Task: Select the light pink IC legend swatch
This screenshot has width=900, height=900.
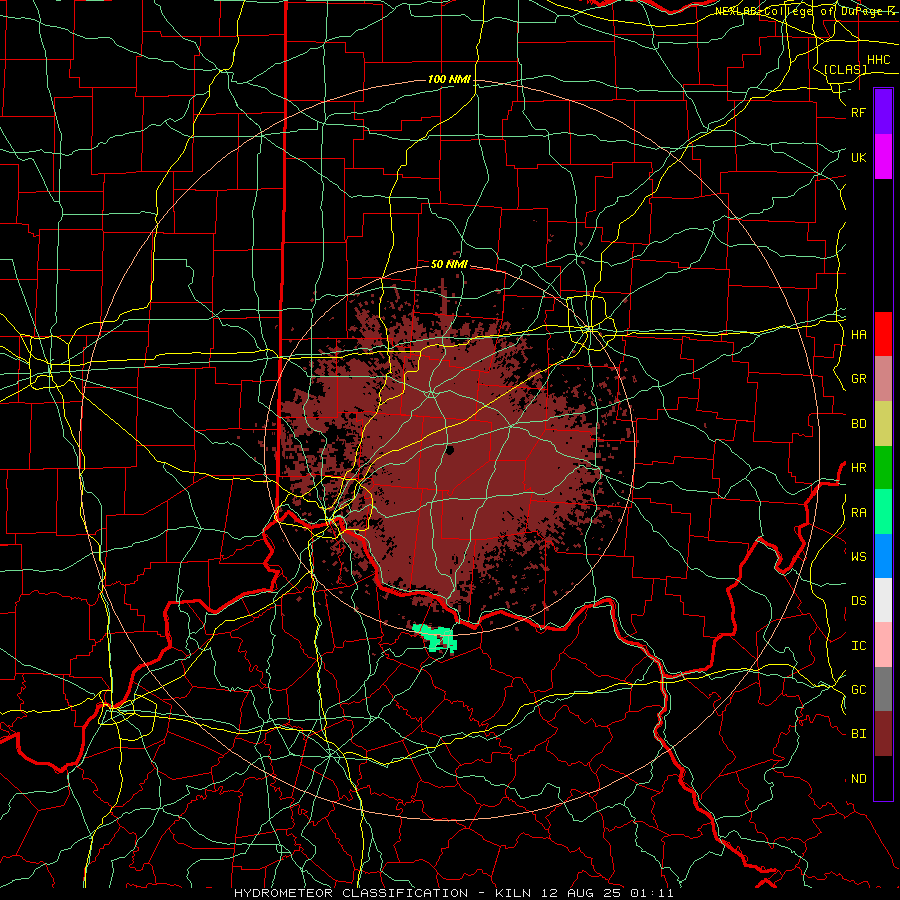Action: click(883, 645)
